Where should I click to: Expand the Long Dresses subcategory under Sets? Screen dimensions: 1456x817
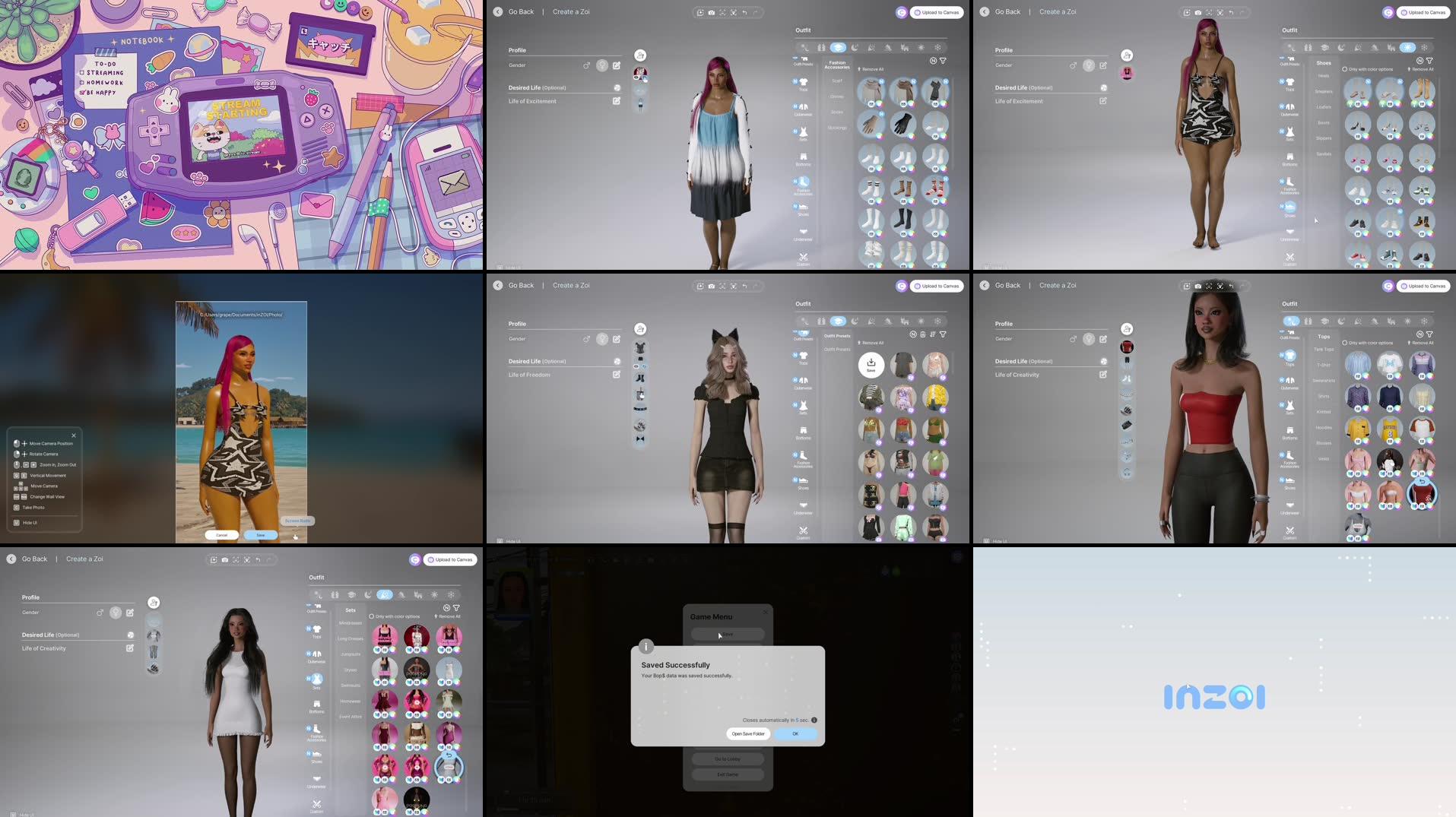click(351, 638)
